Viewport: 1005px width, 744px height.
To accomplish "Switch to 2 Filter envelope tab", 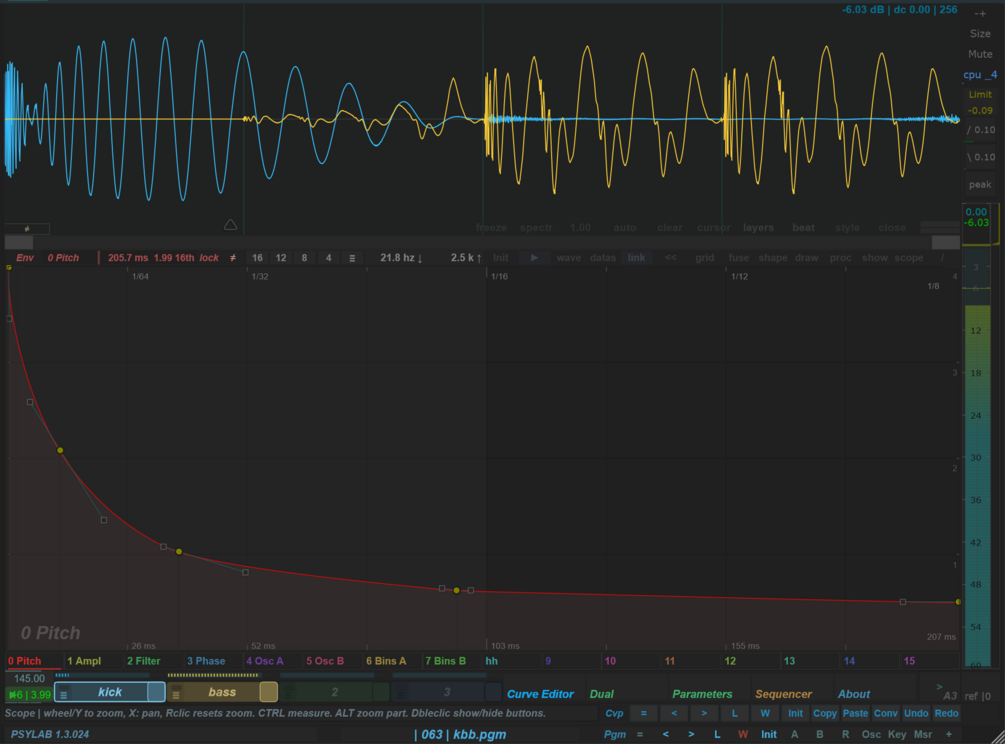I will click(144, 661).
